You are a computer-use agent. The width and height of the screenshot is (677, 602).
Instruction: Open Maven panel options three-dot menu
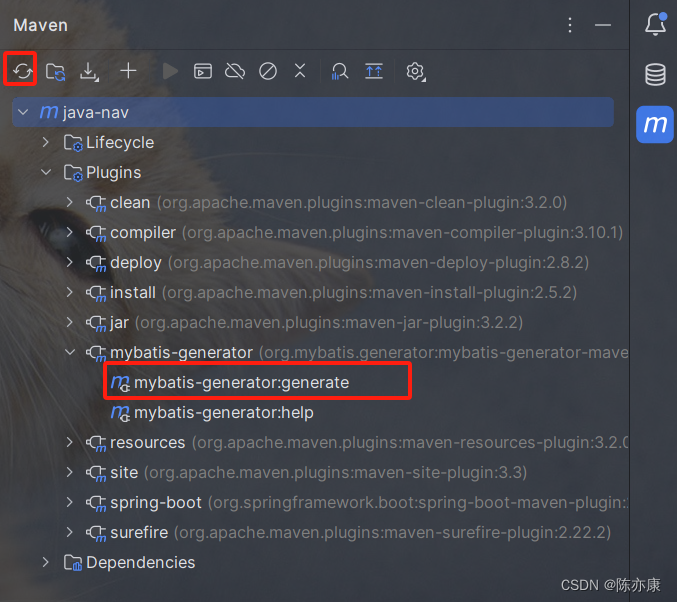(570, 25)
